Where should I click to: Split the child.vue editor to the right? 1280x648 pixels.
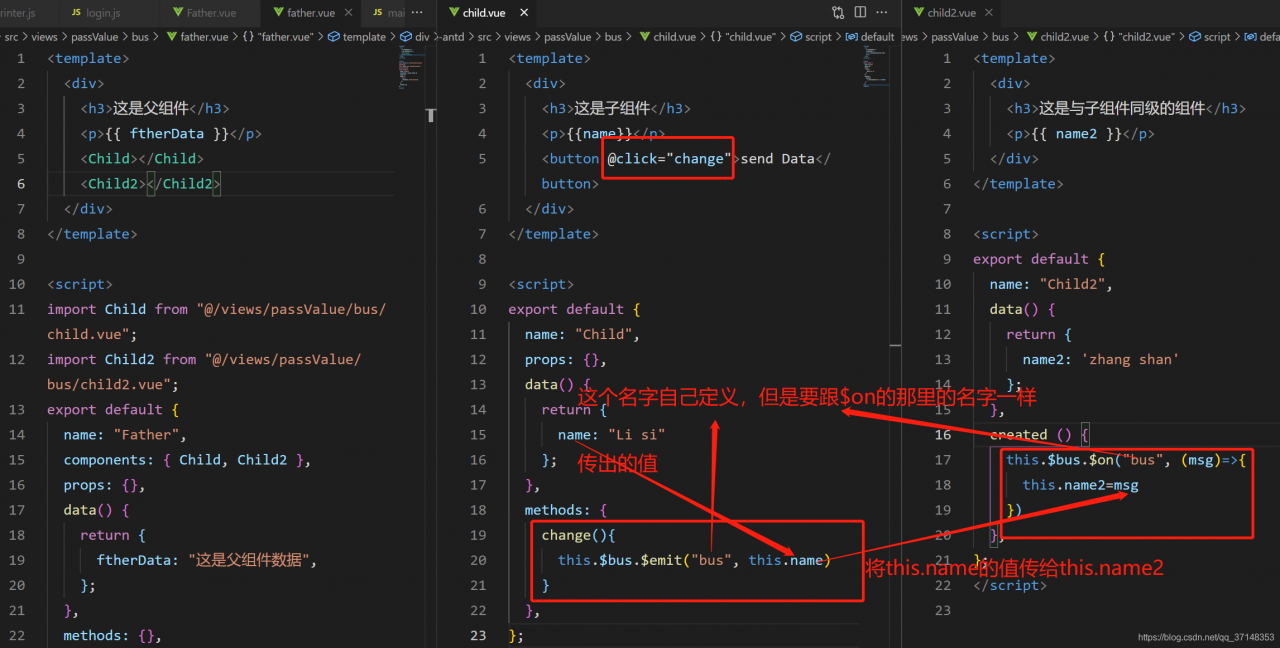pyautogui.click(x=860, y=13)
